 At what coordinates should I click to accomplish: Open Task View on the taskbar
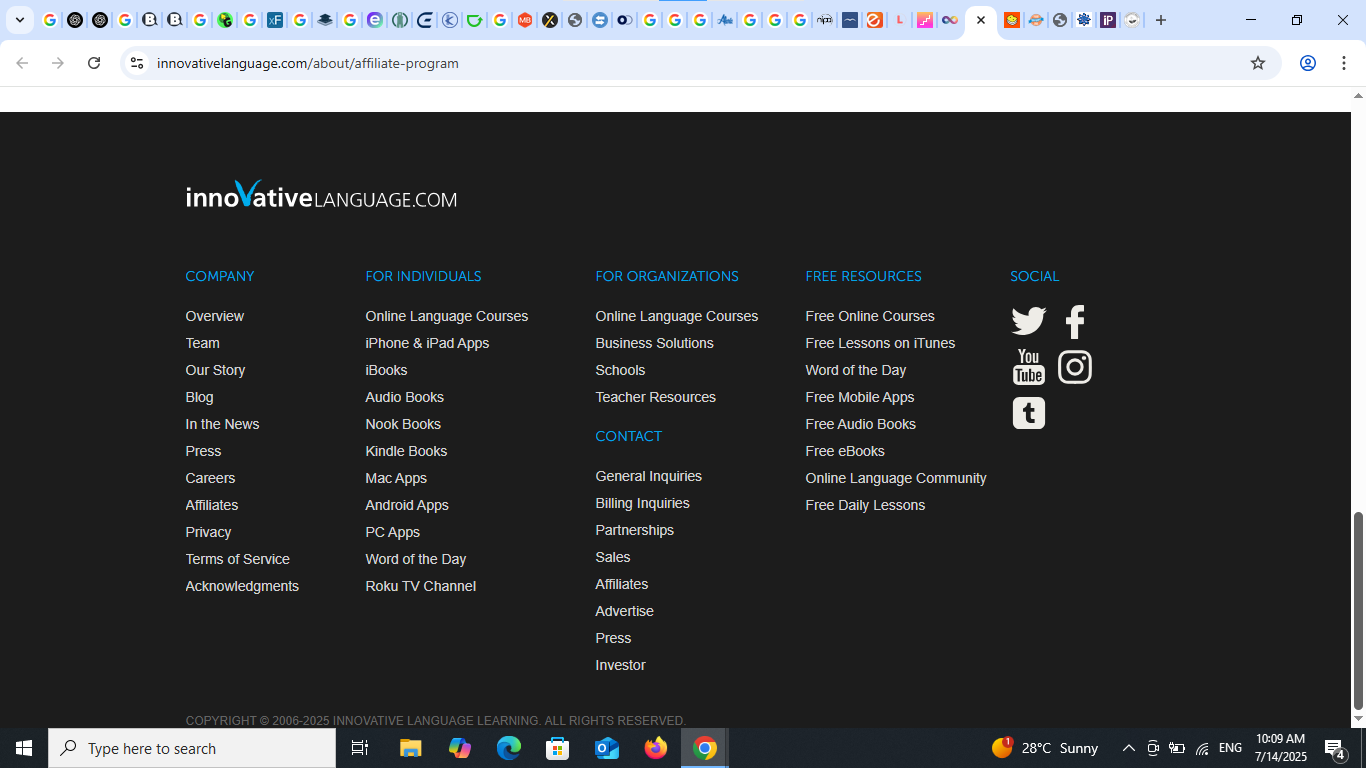point(360,748)
